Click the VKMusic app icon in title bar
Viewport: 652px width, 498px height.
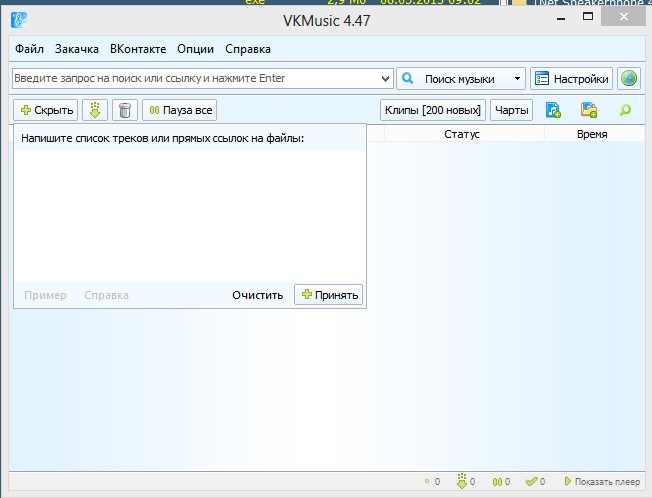pyautogui.click(x=19, y=20)
